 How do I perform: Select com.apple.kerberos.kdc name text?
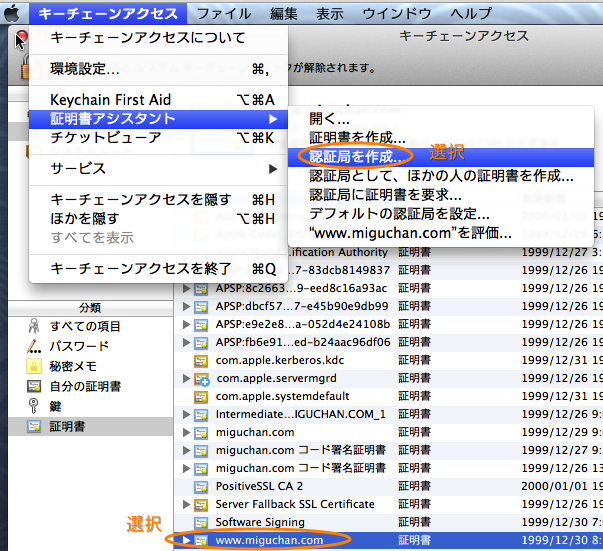coord(280,360)
